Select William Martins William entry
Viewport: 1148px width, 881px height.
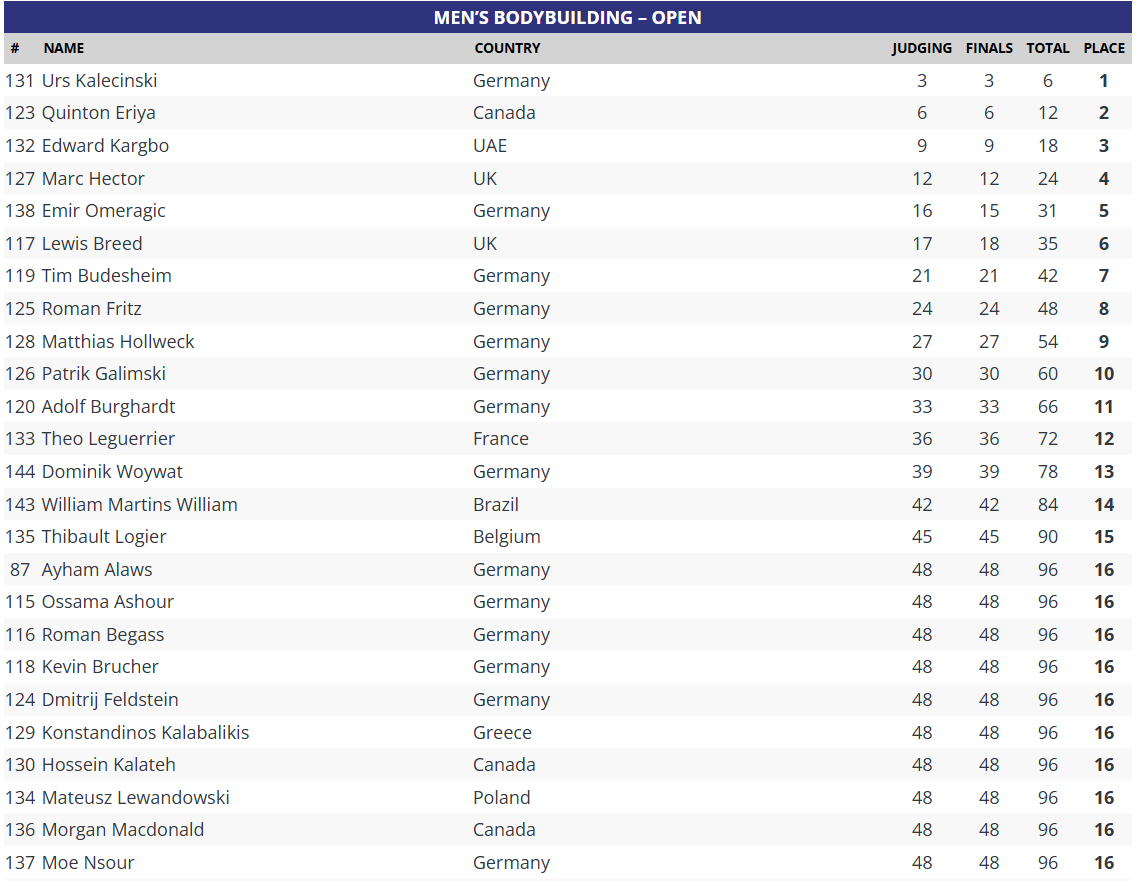[139, 505]
